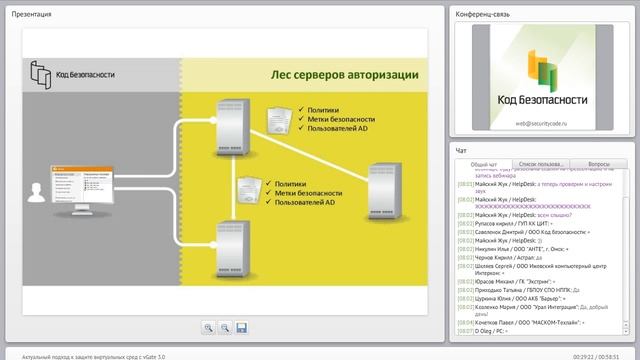
Task: Save the presentation with the floppy disk icon
Action: coord(241,328)
